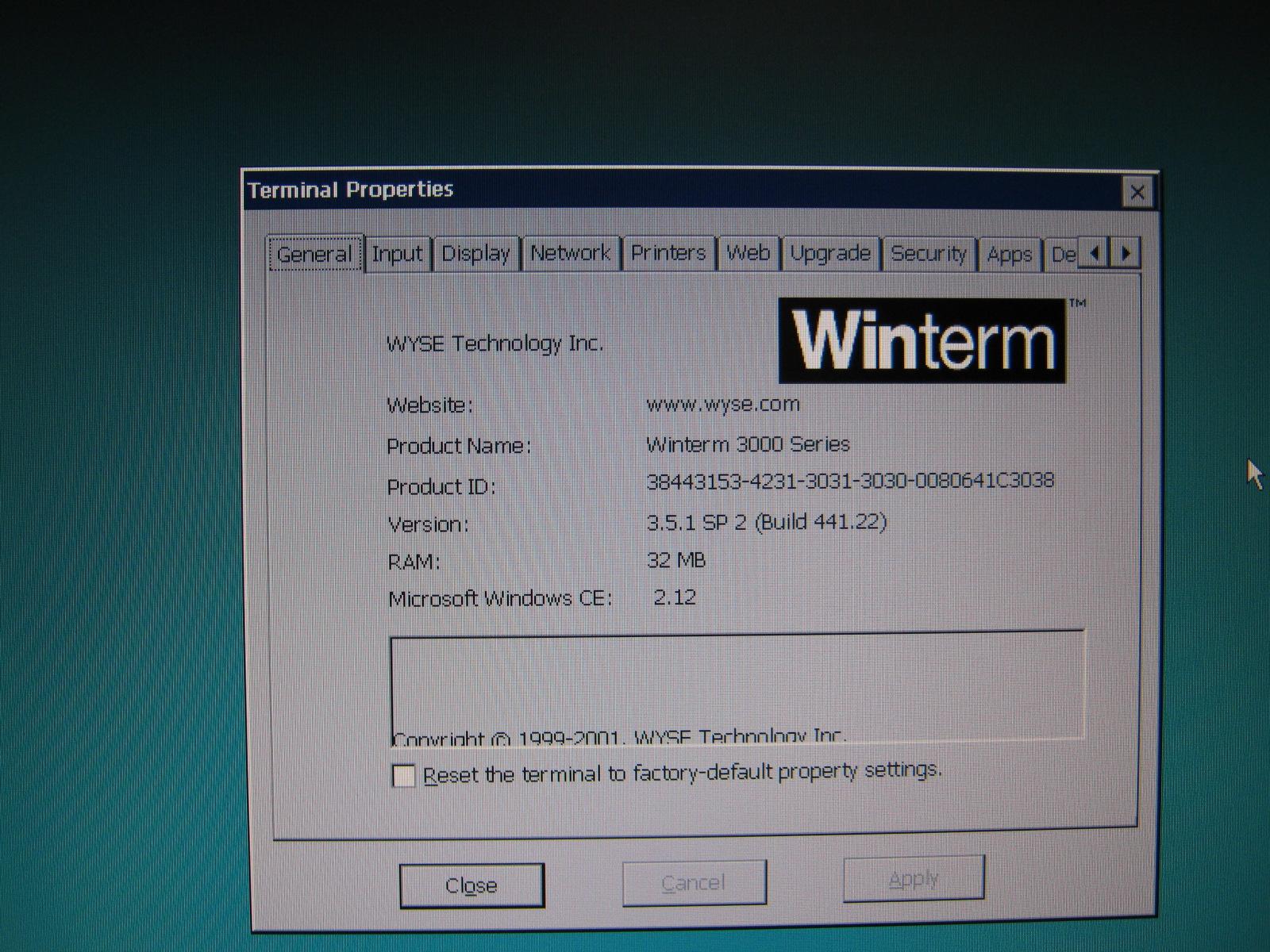Viewport: 1270px width, 952px height.
Task: Click the Close button
Action: coord(471,885)
